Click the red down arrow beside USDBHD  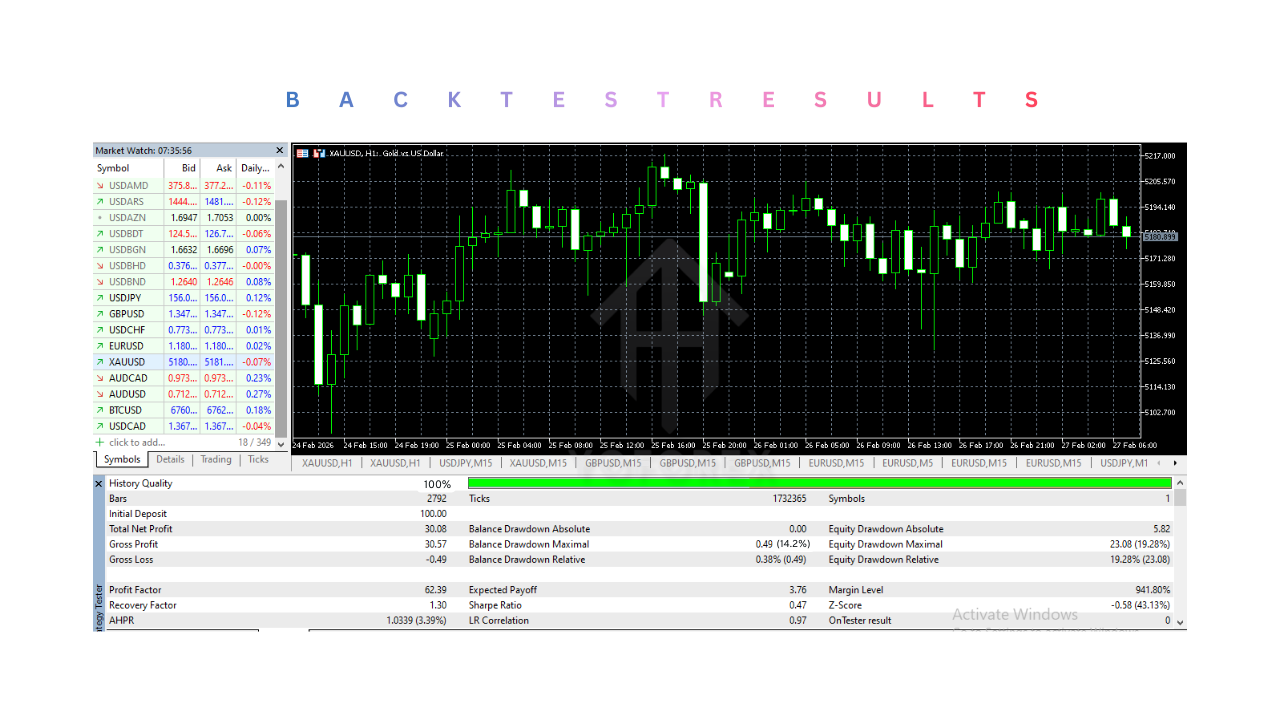coord(100,265)
